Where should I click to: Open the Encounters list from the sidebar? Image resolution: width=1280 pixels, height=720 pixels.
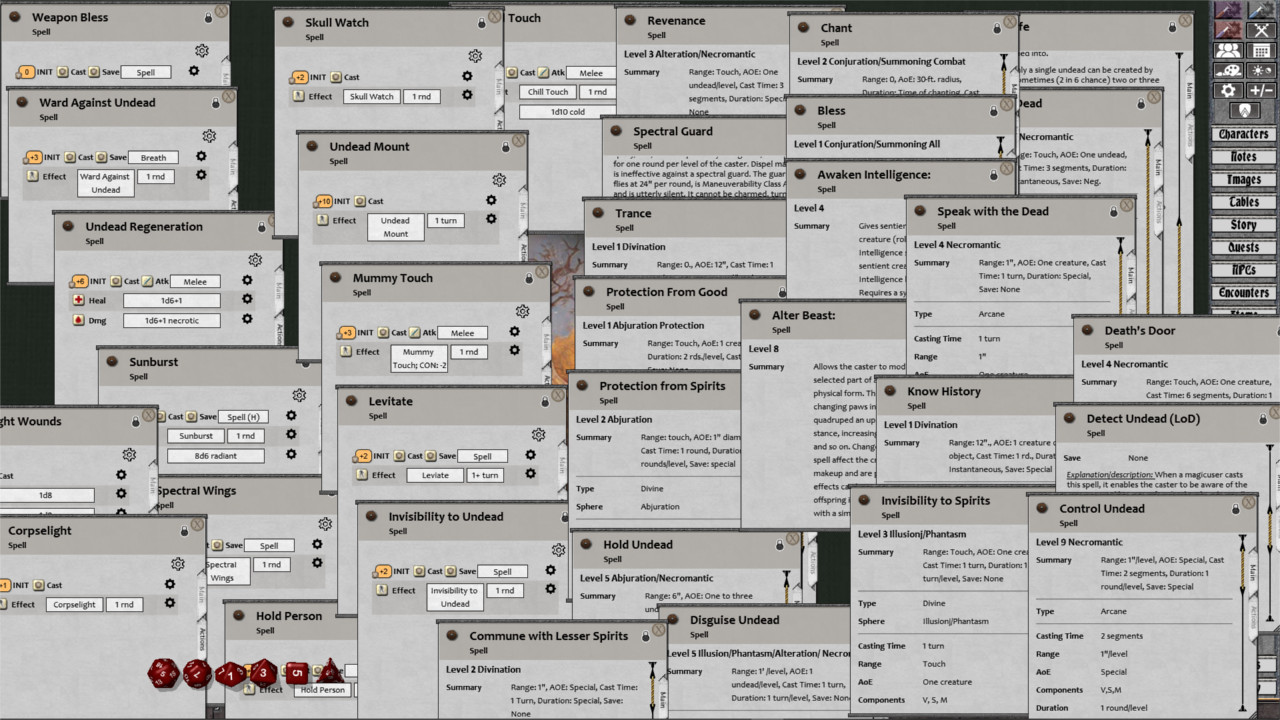point(1243,292)
